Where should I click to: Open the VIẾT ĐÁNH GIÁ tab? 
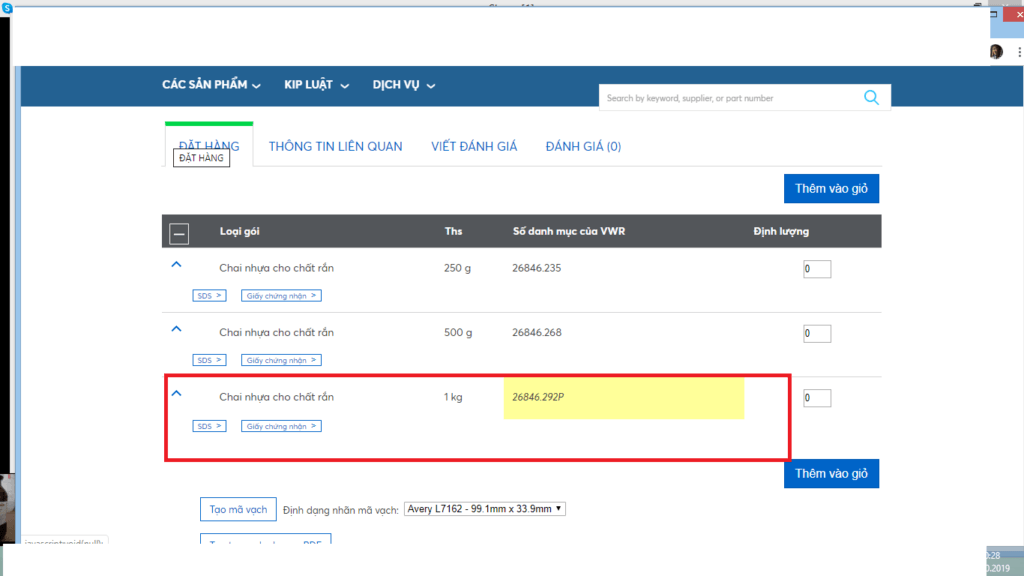pos(474,146)
